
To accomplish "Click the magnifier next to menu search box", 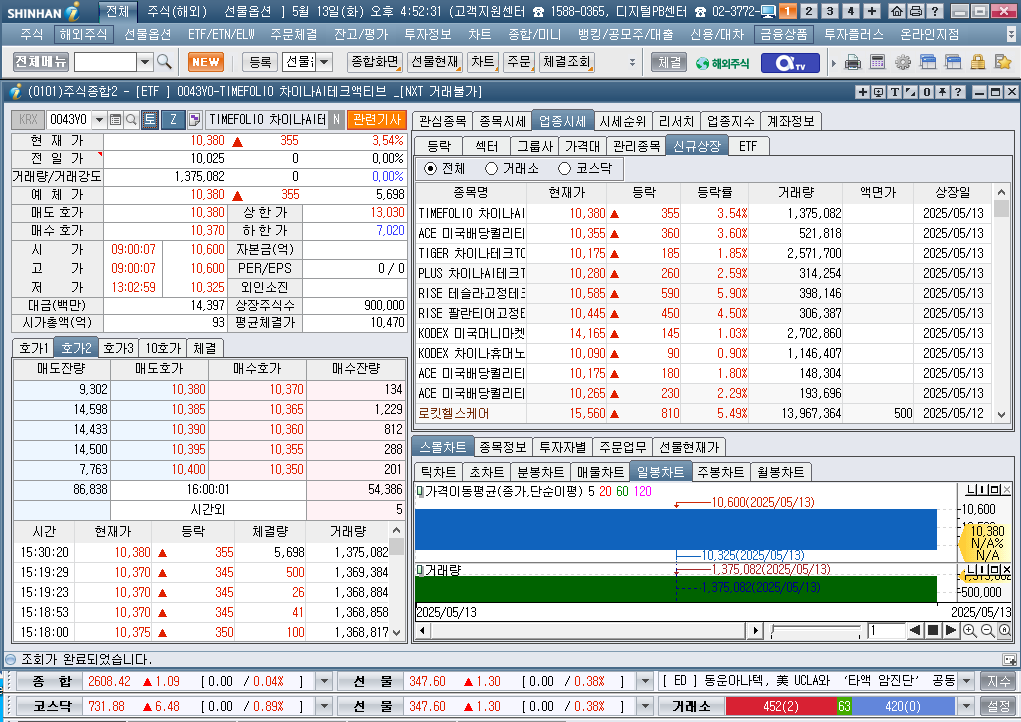I will (164, 62).
